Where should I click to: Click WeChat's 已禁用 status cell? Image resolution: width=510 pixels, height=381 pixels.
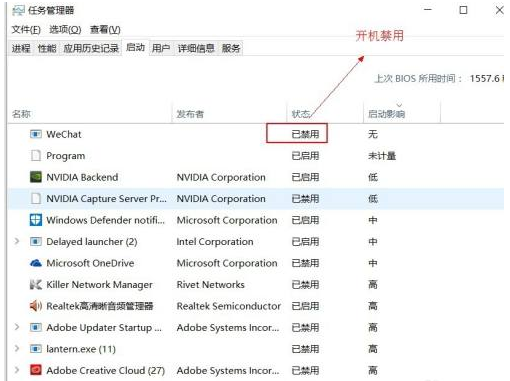click(305, 134)
